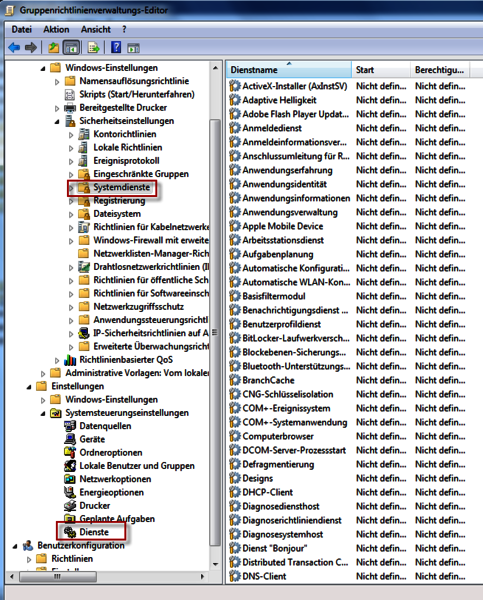
Task: Click the Export list toolbar icon
Action: coord(93,48)
